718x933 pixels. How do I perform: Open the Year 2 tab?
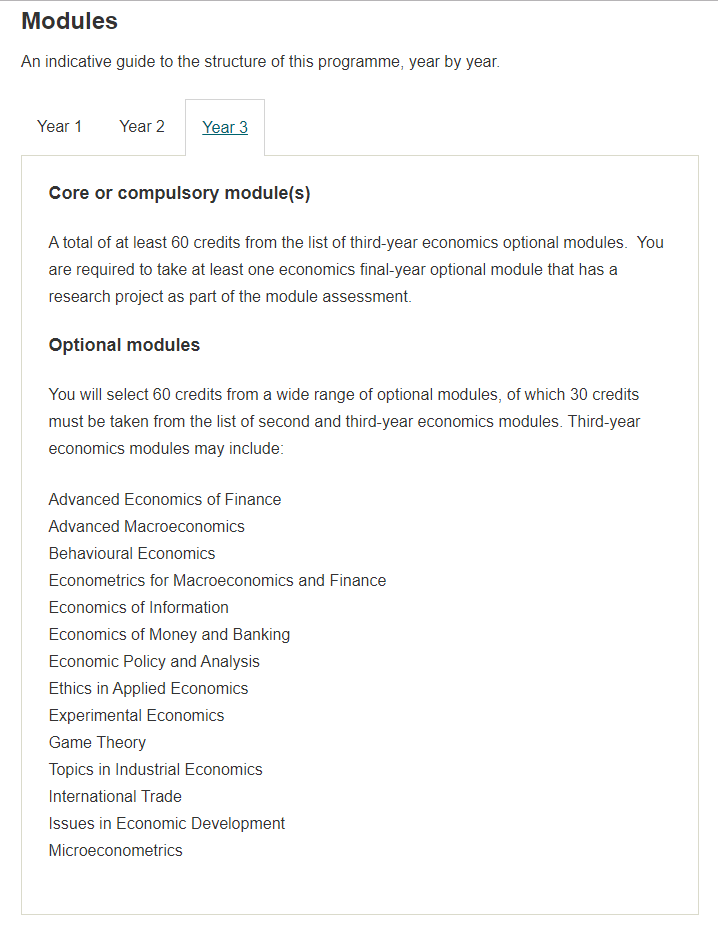(142, 127)
